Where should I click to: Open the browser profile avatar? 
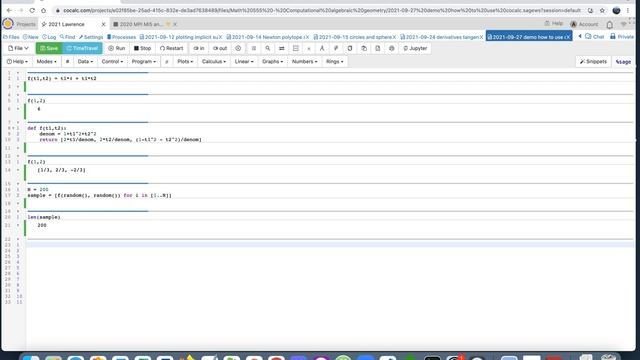[616, 10]
